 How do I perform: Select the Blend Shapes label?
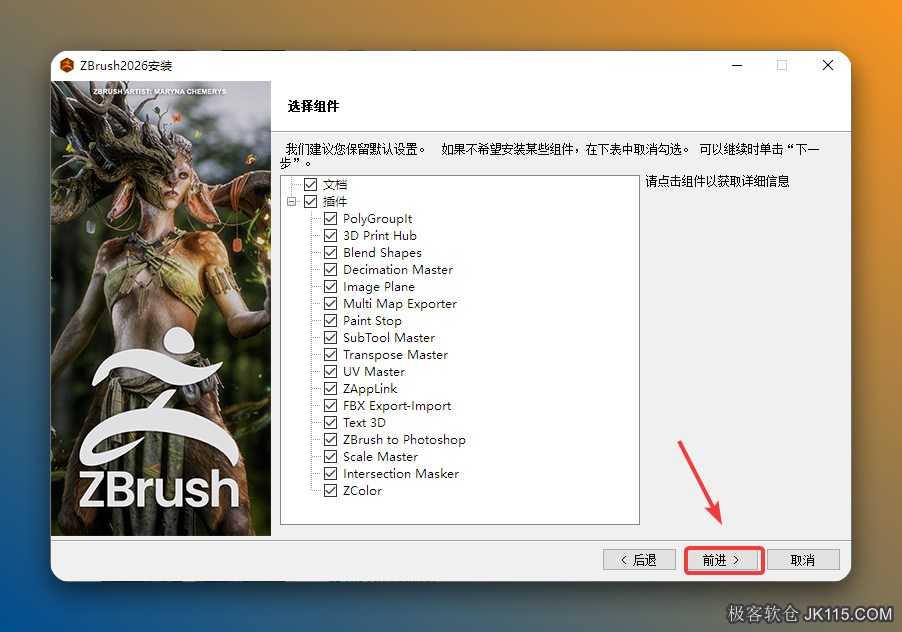(x=382, y=252)
